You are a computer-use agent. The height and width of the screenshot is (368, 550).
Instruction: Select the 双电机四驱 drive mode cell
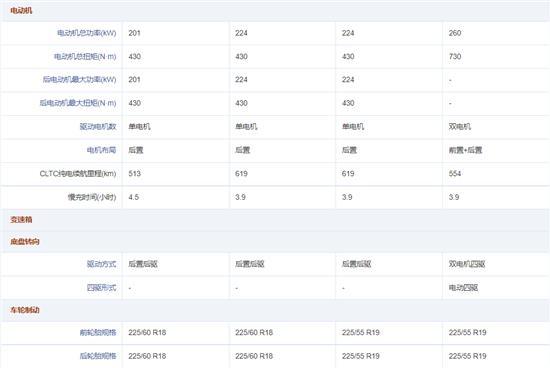(x=467, y=264)
